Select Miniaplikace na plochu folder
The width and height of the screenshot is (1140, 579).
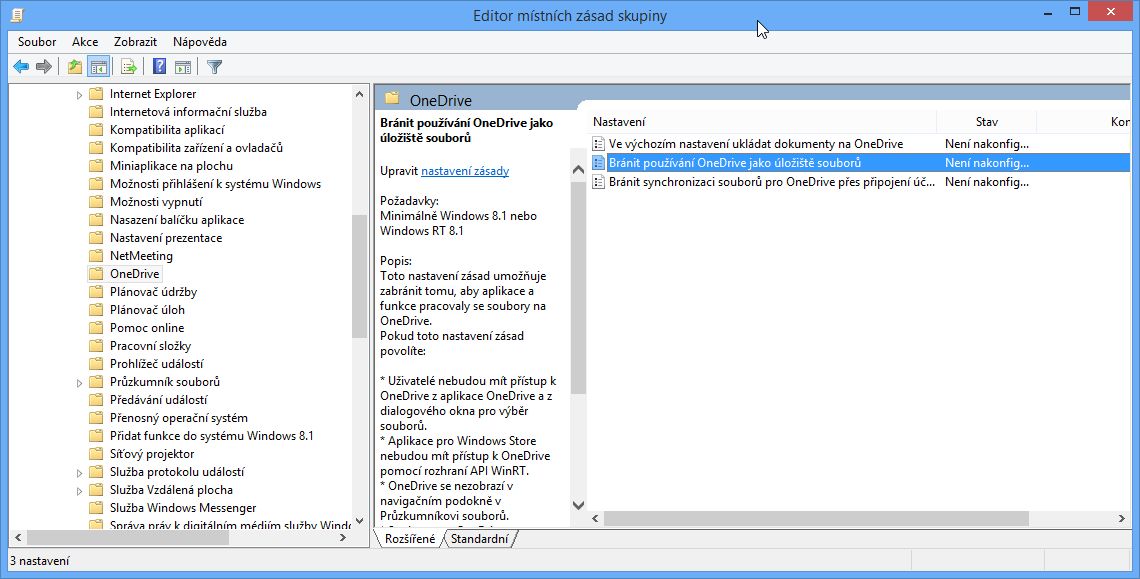(172, 166)
